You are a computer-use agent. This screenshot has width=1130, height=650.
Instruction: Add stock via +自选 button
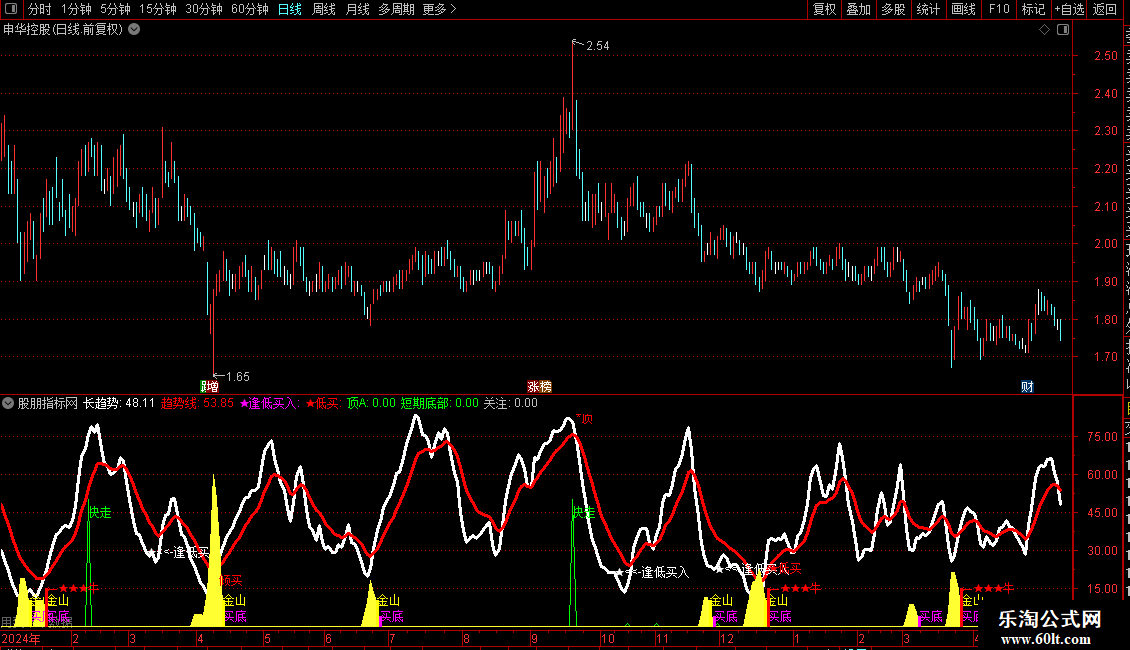pos(1069,9)
